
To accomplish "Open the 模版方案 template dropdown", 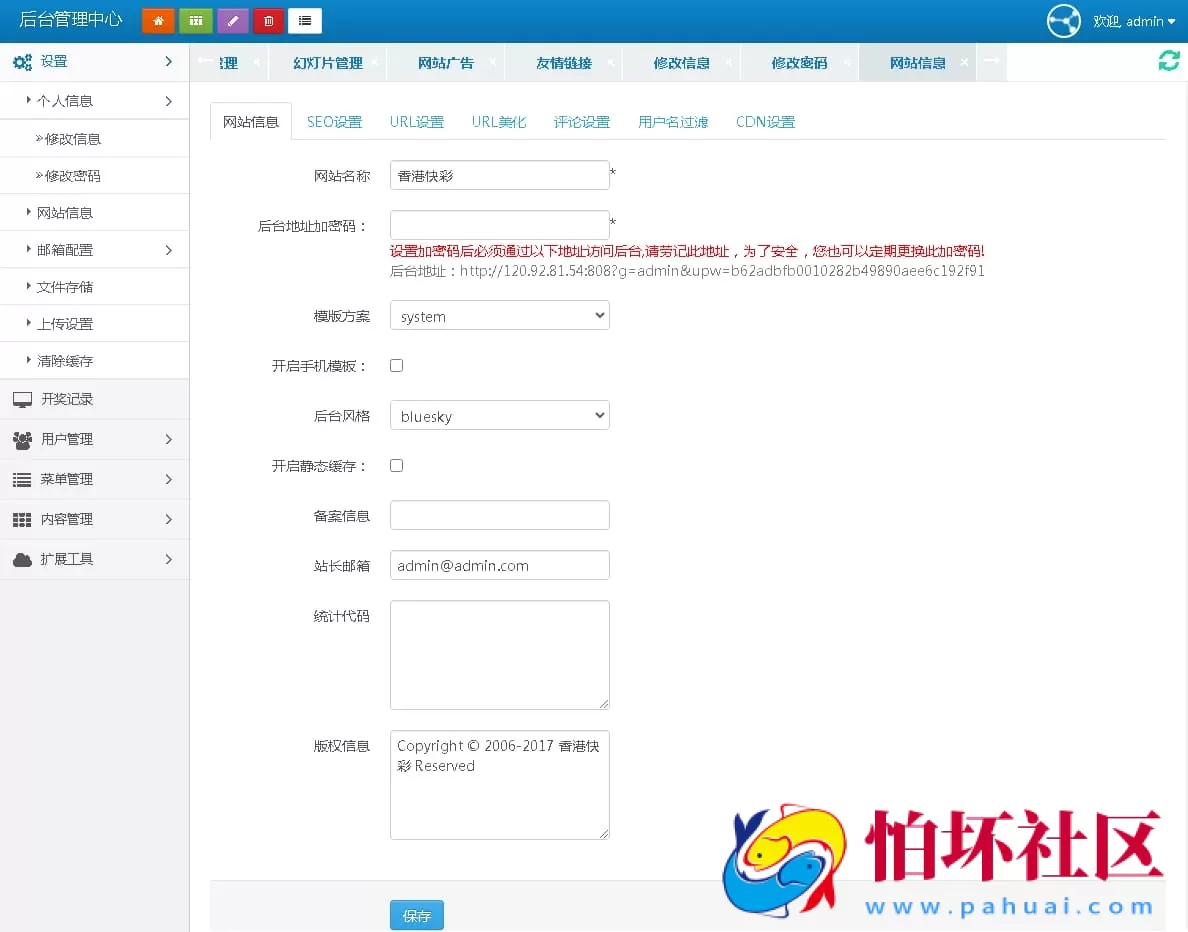I will click(x=499, y=315).
